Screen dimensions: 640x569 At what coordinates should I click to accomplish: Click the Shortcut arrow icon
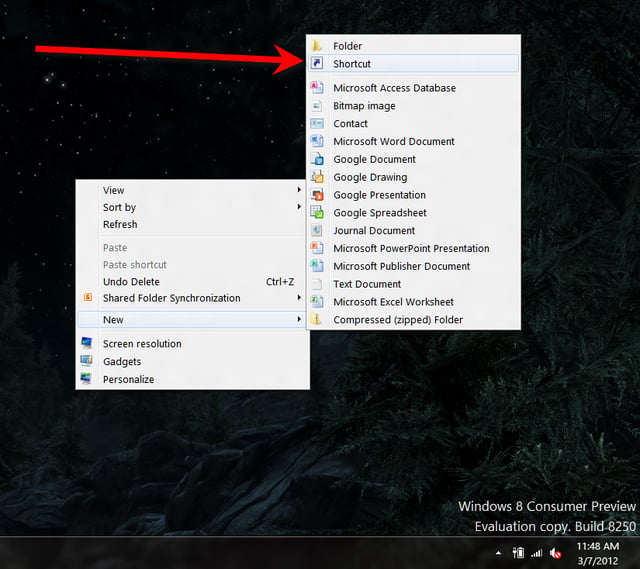click(317, 63)
